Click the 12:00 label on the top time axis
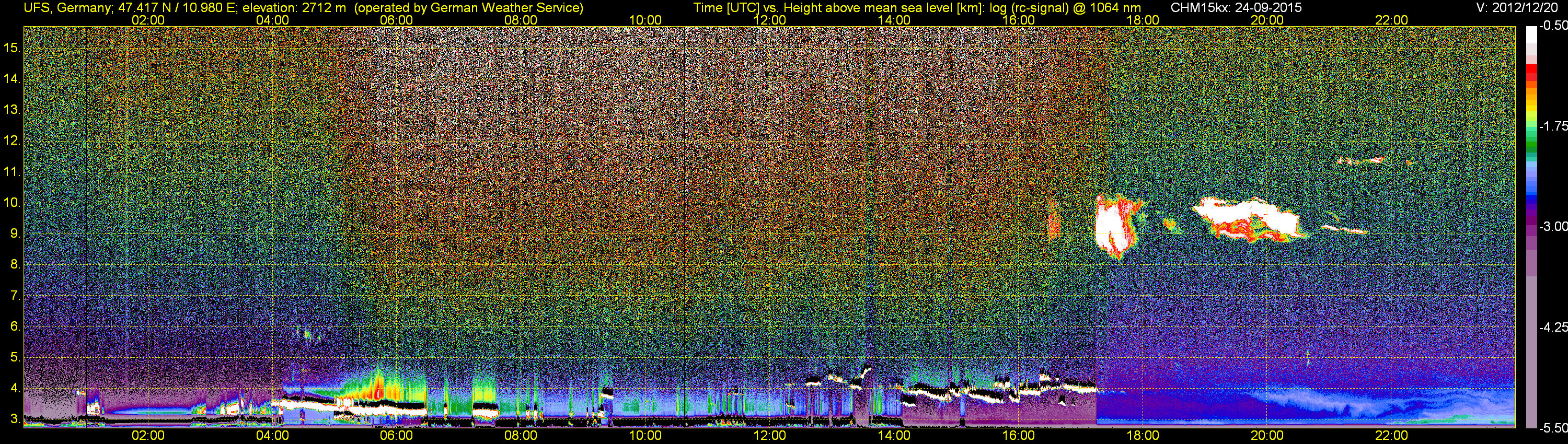 click(x=769, y=20)
